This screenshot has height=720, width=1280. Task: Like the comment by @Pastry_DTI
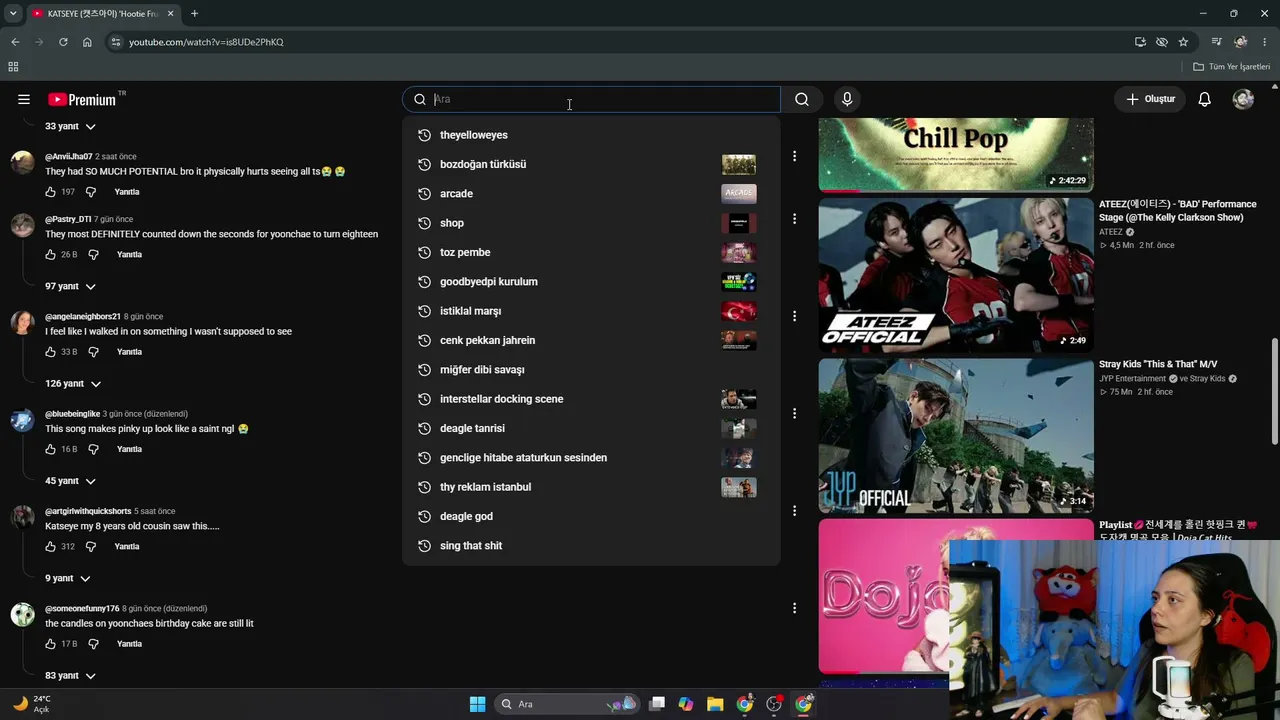click(x=51, y=255)
